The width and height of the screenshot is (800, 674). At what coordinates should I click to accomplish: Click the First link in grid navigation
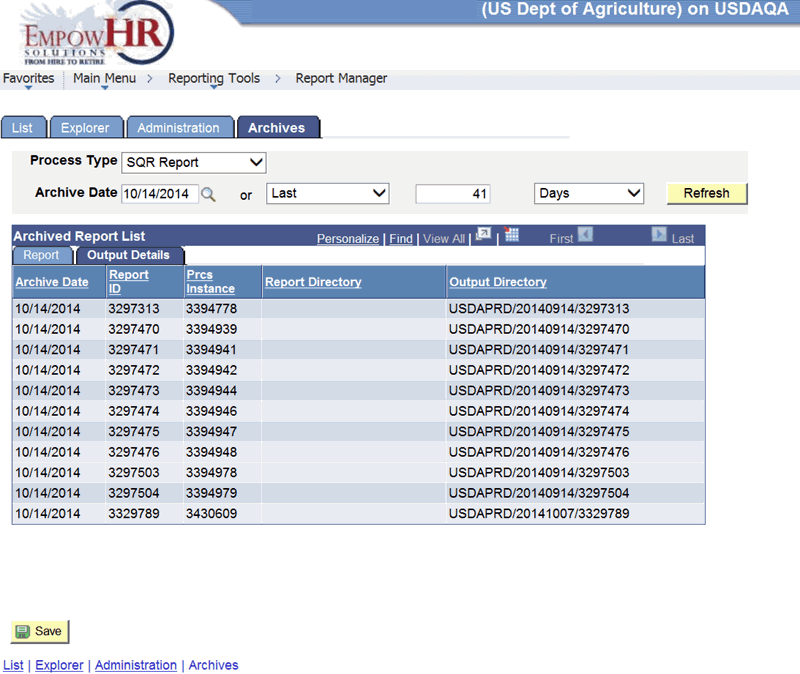[x=562, y=239]
